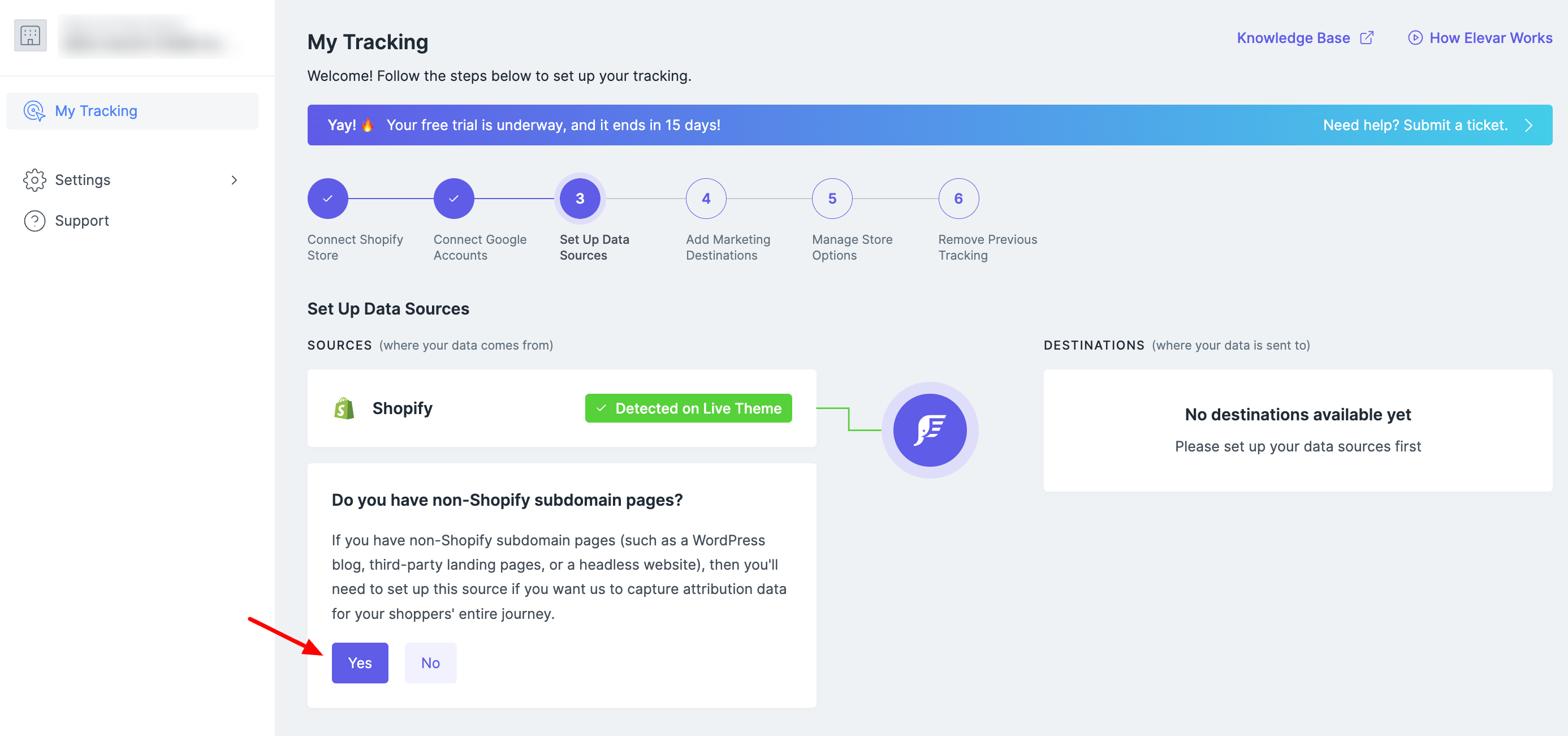Click the Support question mark icon
The image size is (1568, 736).
[x=34, y=221]
